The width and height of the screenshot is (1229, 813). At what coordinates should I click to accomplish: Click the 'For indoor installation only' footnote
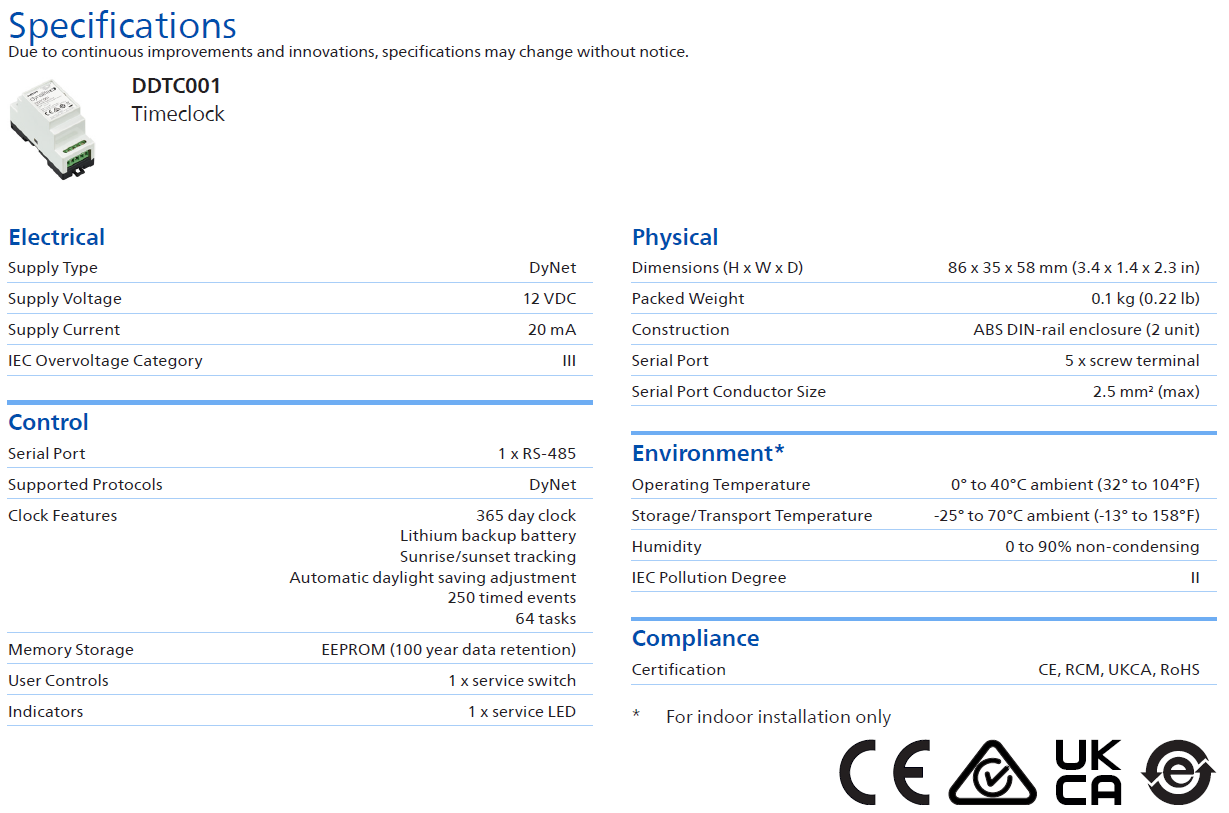(x=778, y=717)
